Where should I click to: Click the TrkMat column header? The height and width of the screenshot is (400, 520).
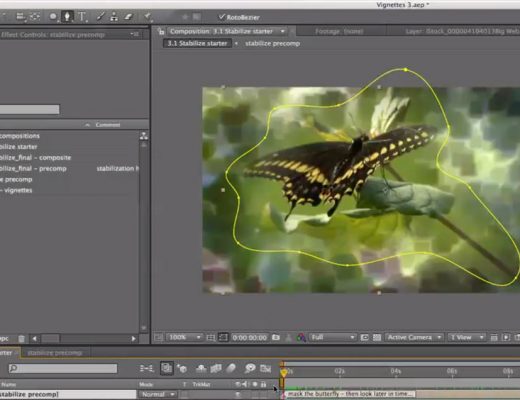pyautogui.click(x=201, y=384)
